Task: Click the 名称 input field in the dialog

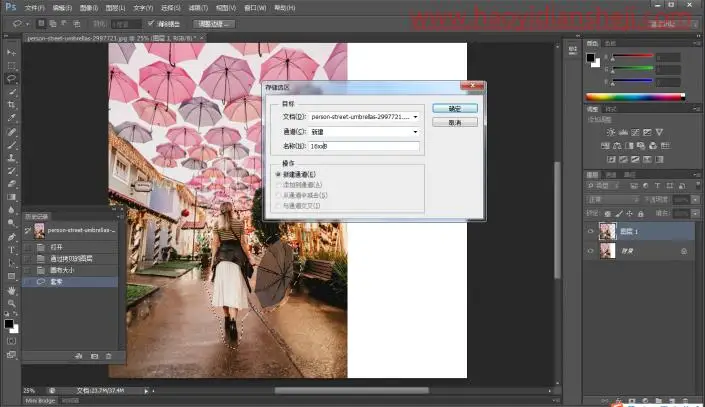Action: (x=364, y=146)
